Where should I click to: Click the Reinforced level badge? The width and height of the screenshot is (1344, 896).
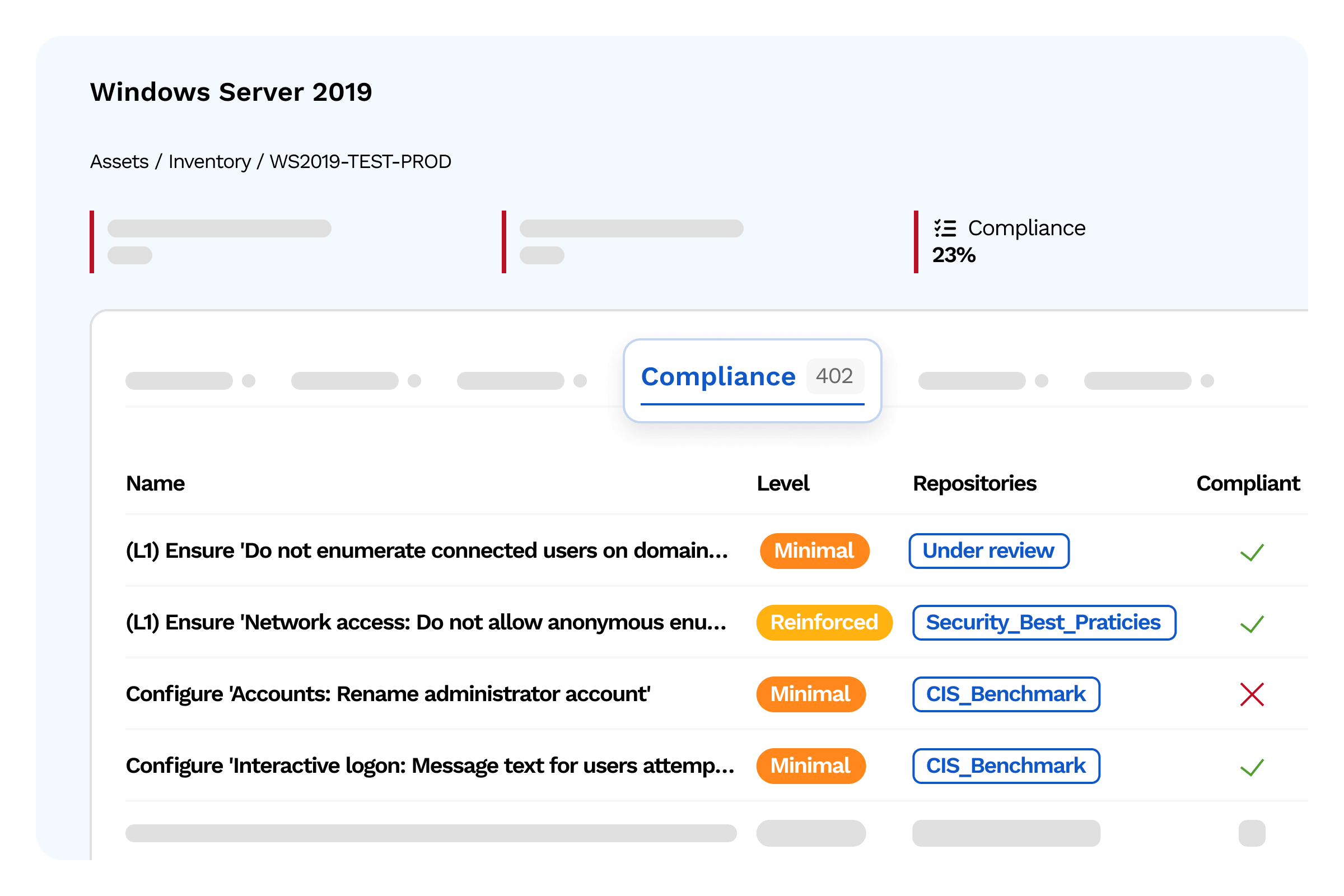coord(824,623)
